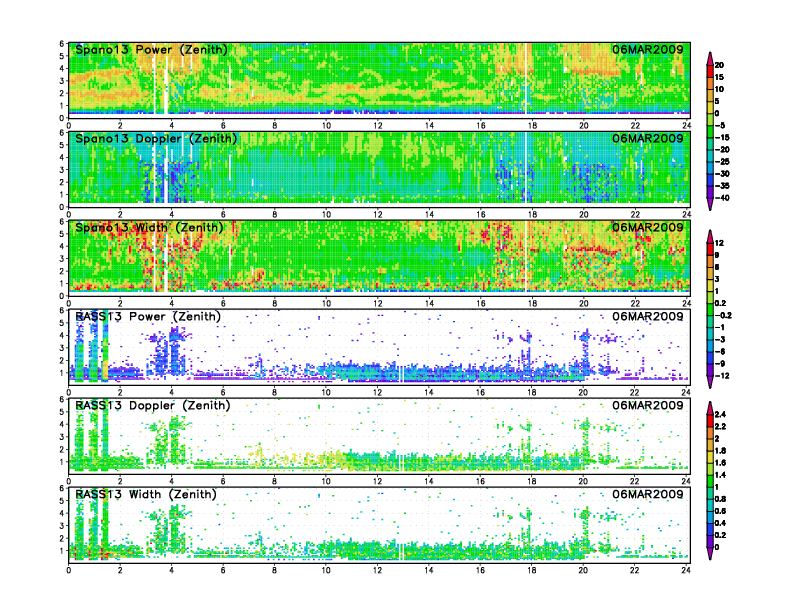Click the -0.2 label on the middle colorbar
The image size is (792, 612).
click(723, 316)
